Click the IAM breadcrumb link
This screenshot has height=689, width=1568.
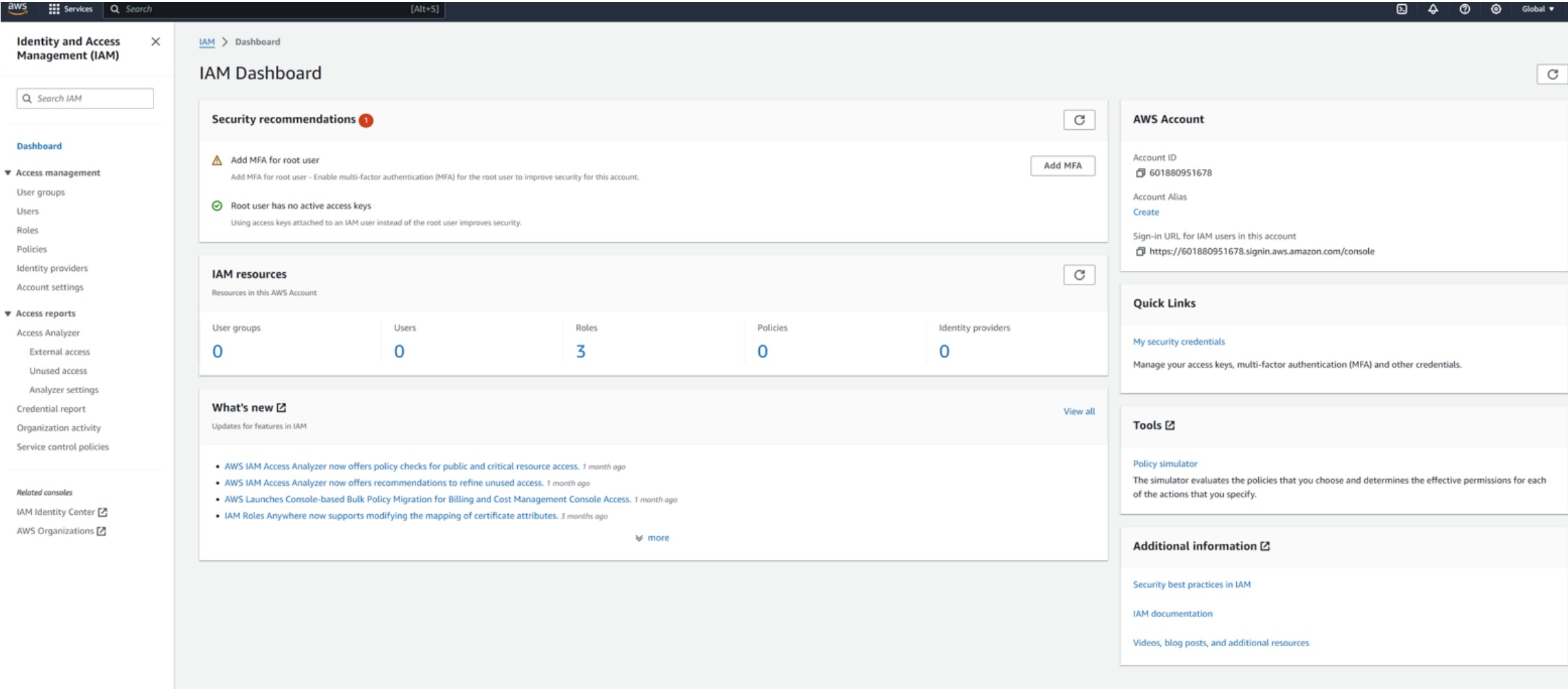click(207, 41)
